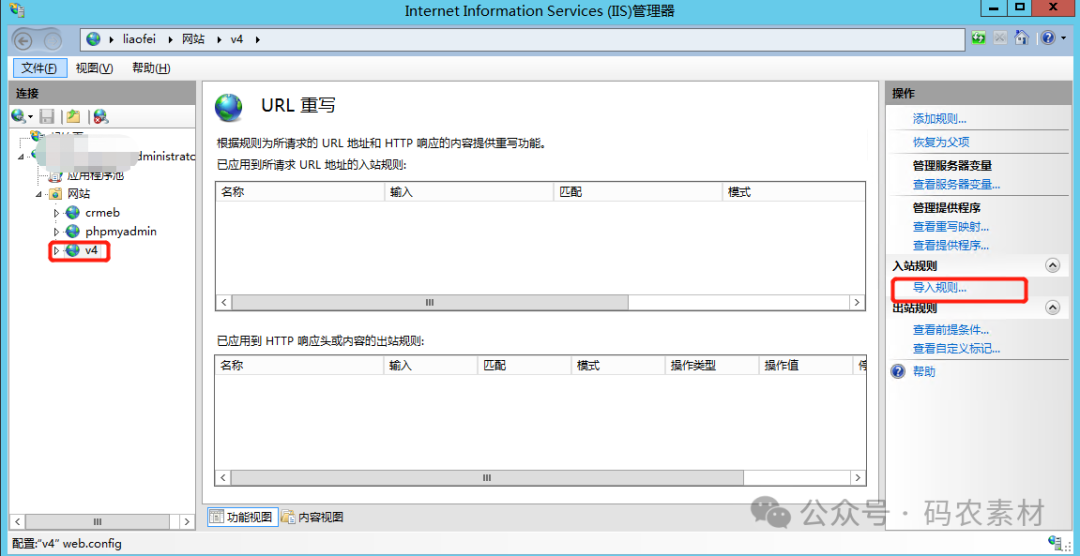Expand the phpmyadmin site node
This screenshot has width=1080, height=556.
pyautogui.click(x=56, y=231)
